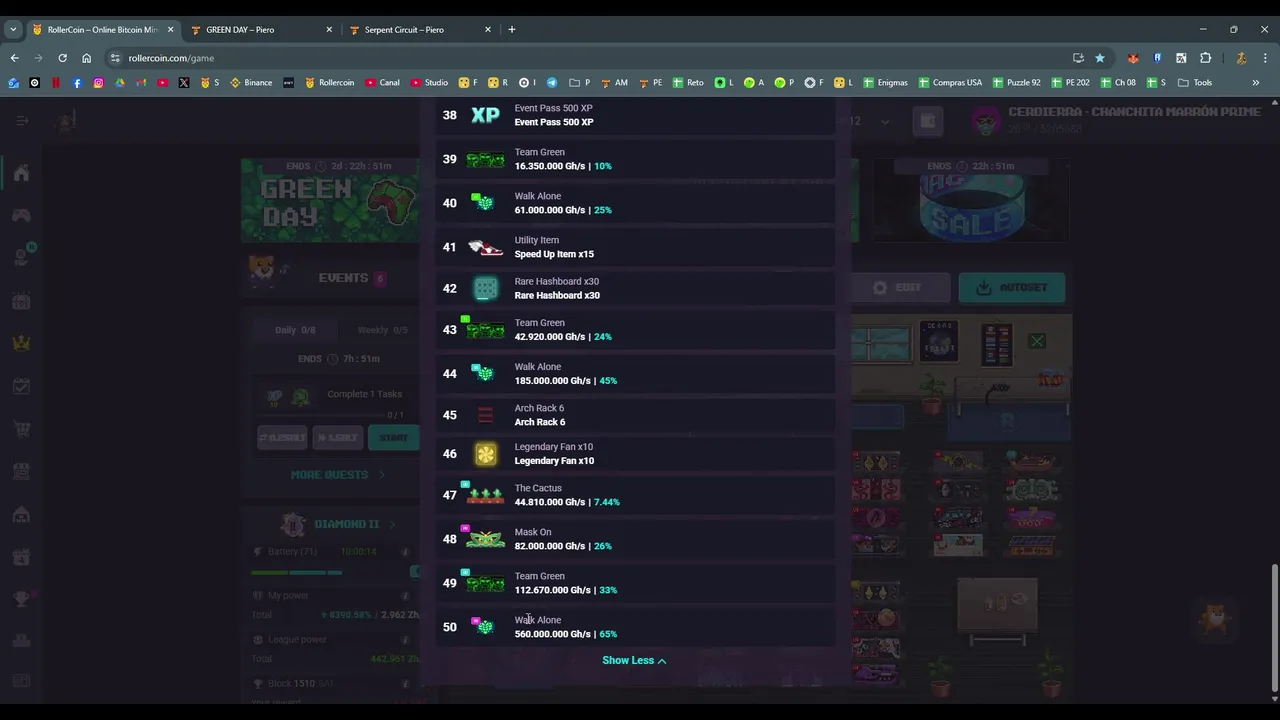
Task: Expand the Diamond II league chevron
Action: click(392, 524)
